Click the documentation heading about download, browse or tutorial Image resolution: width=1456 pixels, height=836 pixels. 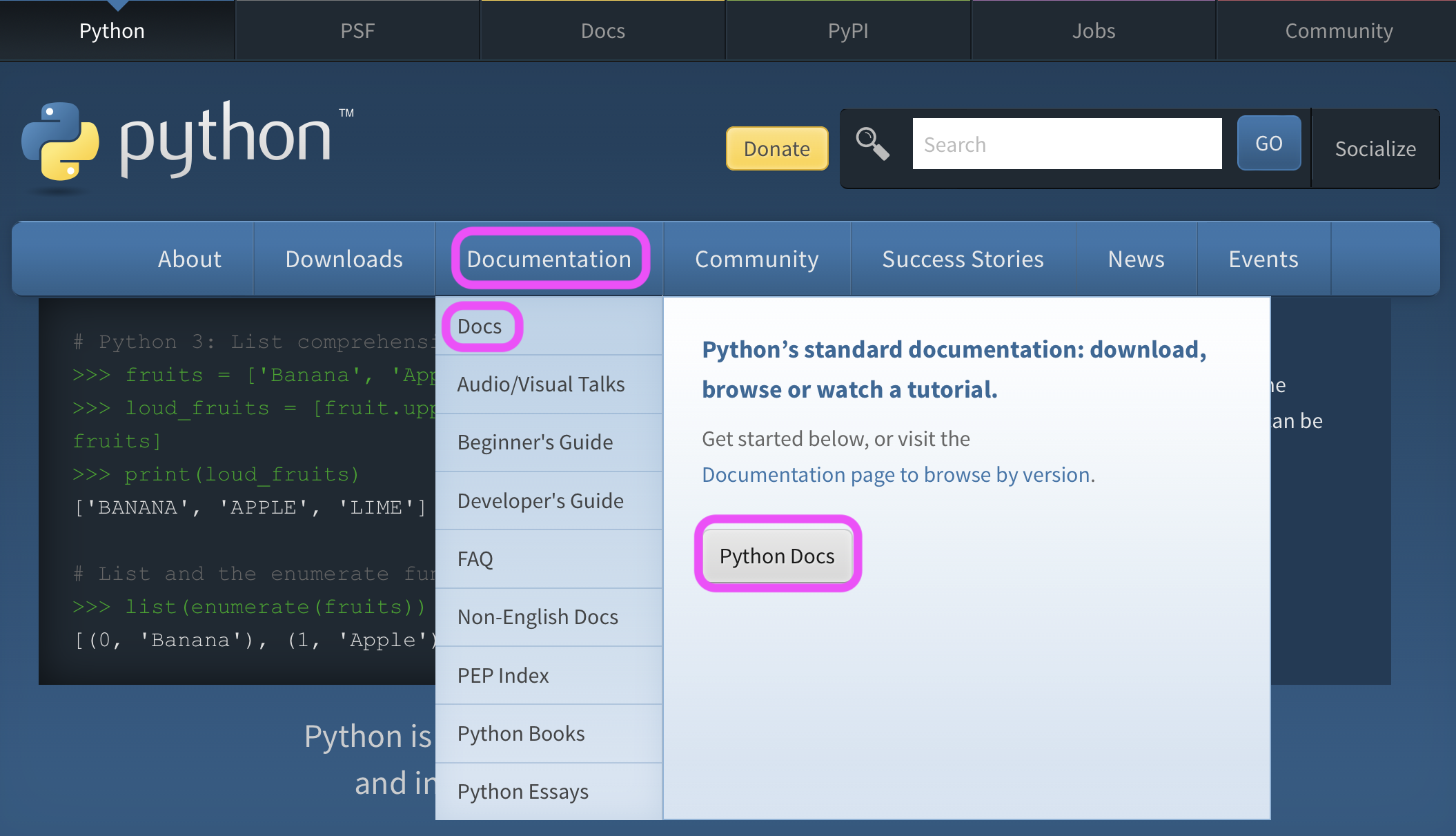point(954,369)
